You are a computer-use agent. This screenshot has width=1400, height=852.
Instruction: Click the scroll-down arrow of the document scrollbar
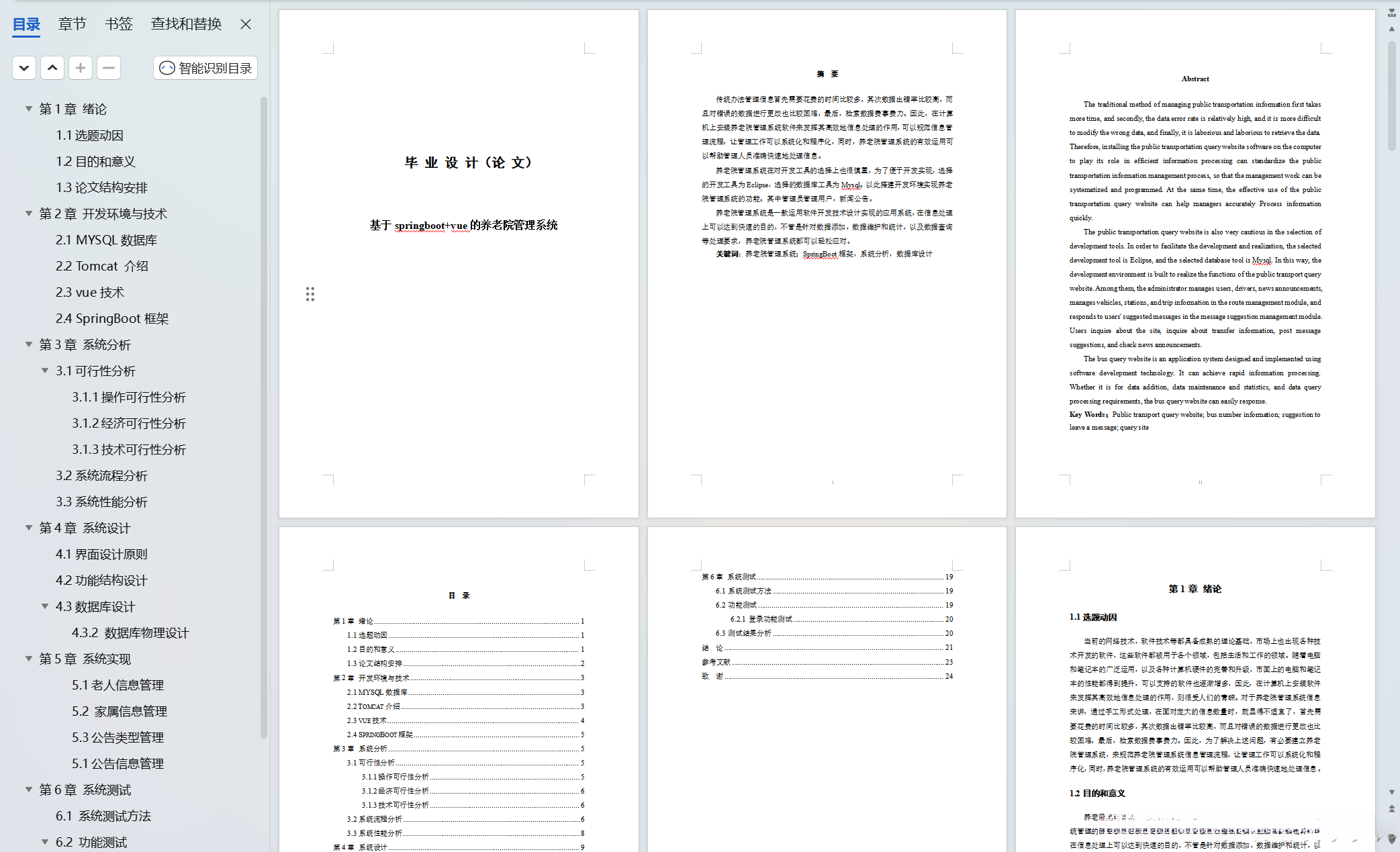tap(1392, 792)
